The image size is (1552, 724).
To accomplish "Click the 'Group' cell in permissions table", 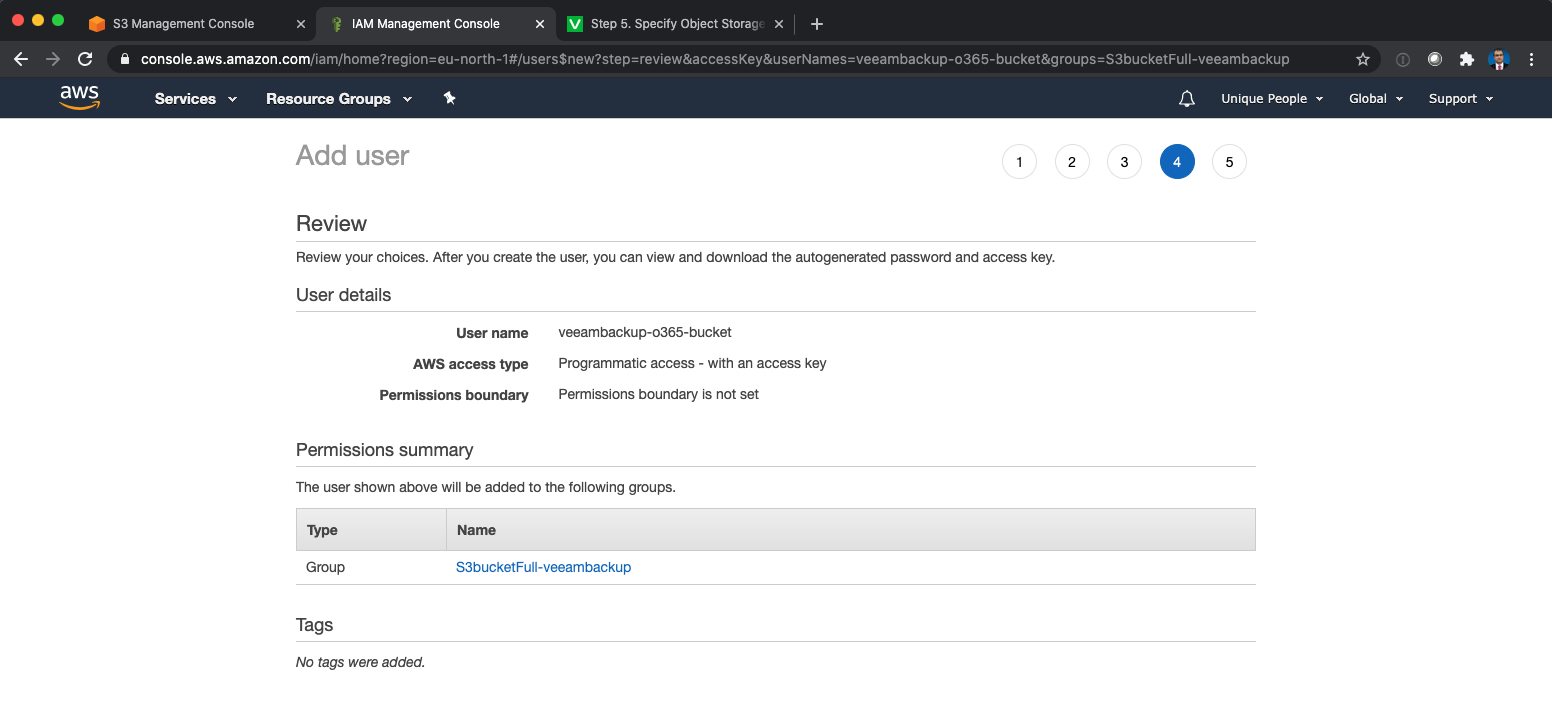I will coord(325,567).
